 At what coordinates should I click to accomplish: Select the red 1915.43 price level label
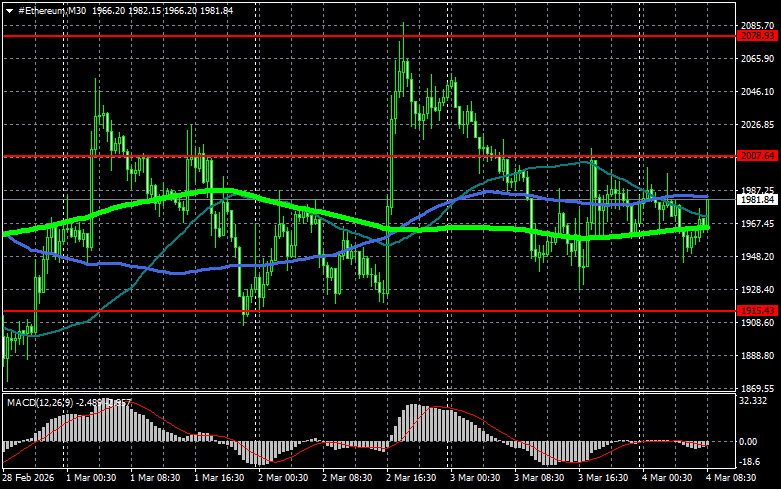point(758,311)
